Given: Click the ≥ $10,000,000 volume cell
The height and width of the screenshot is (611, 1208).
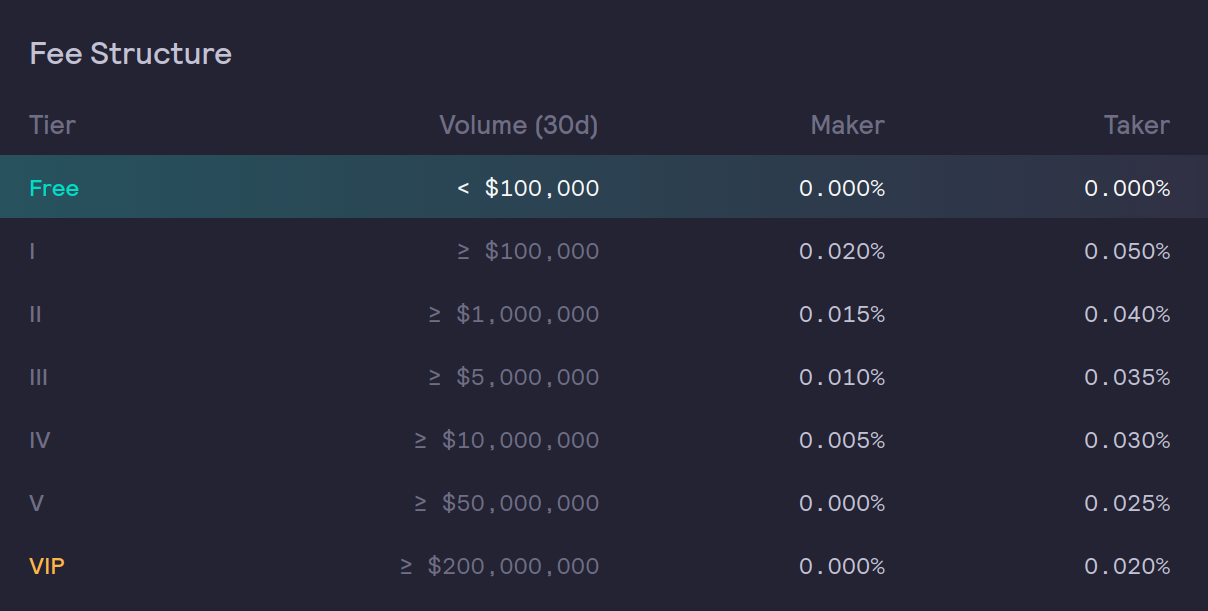Looking at the screenshot, I should 507,440.
